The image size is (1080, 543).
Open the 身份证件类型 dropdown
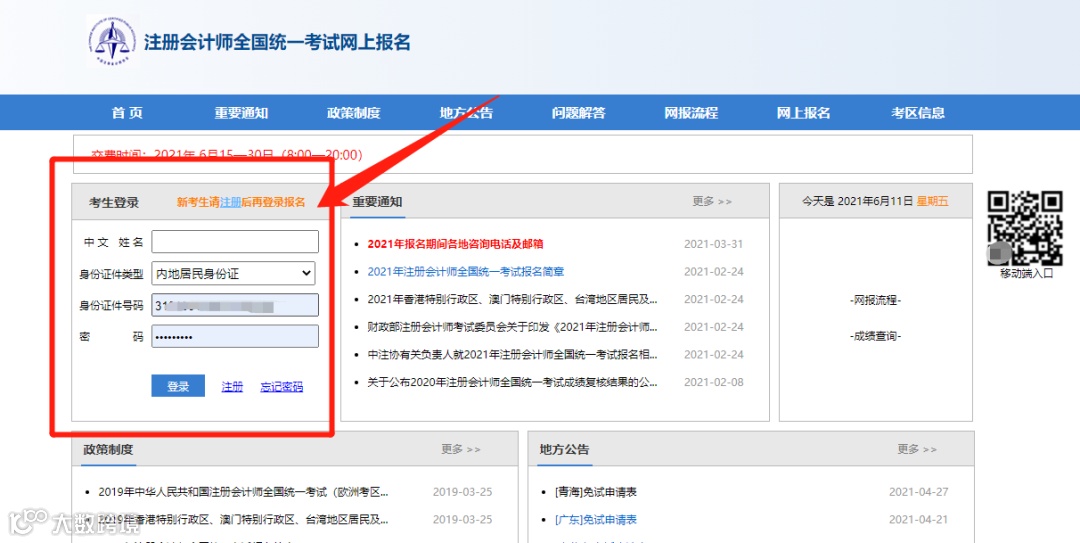[233, 274]
